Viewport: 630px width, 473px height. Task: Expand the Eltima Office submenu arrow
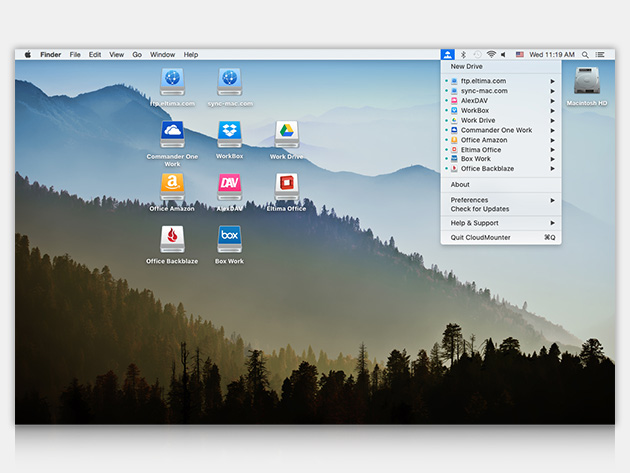552,149
